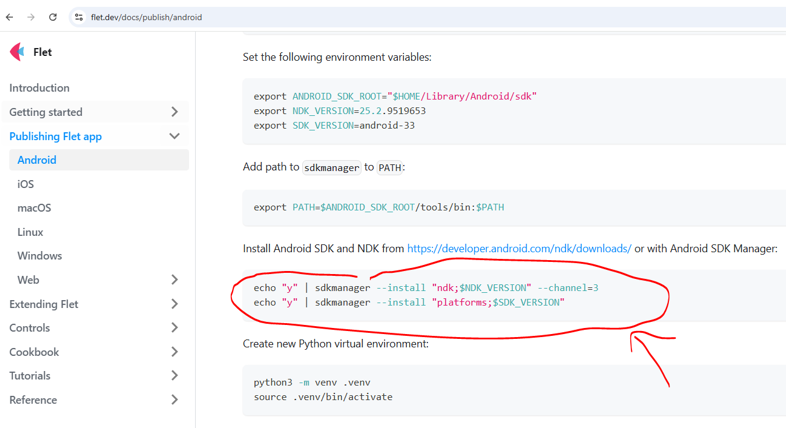Click the site info icon in address bar

click(x=78, y=17)
